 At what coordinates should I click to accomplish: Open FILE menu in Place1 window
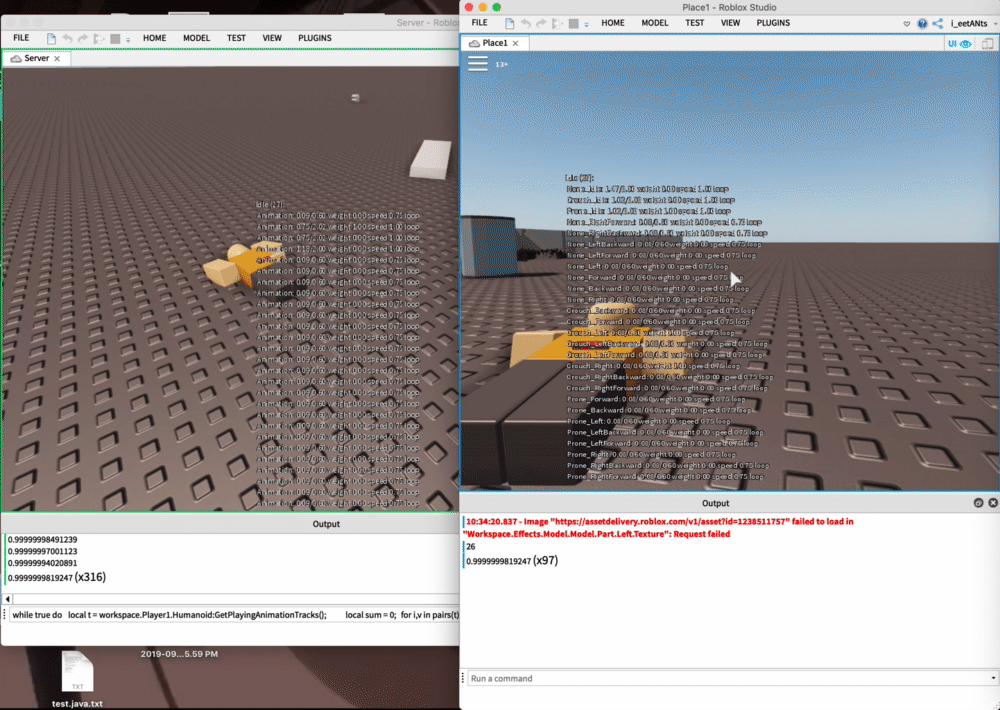click(480, 23)
